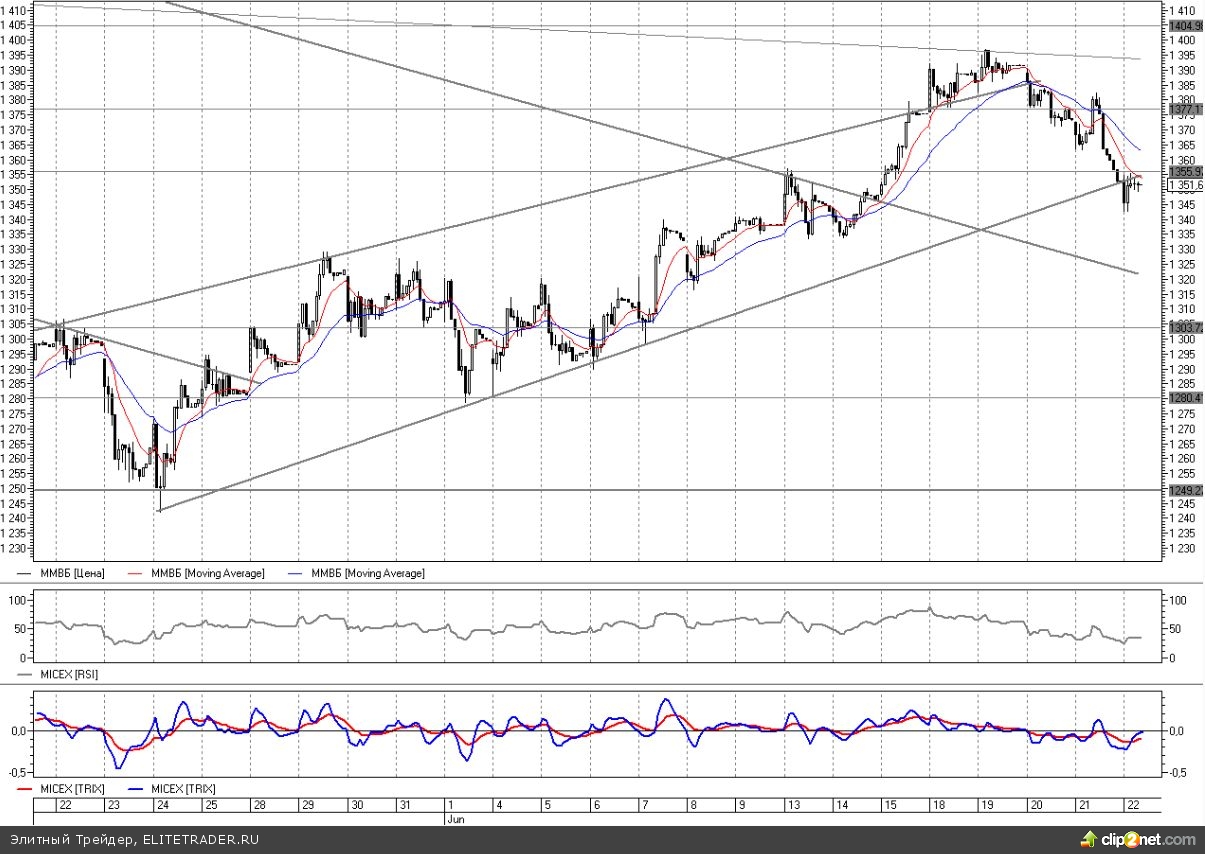Viewport: 1205px width, 854px height.
Task: Click date 28 on the time axis
Action: click(257, 805)
